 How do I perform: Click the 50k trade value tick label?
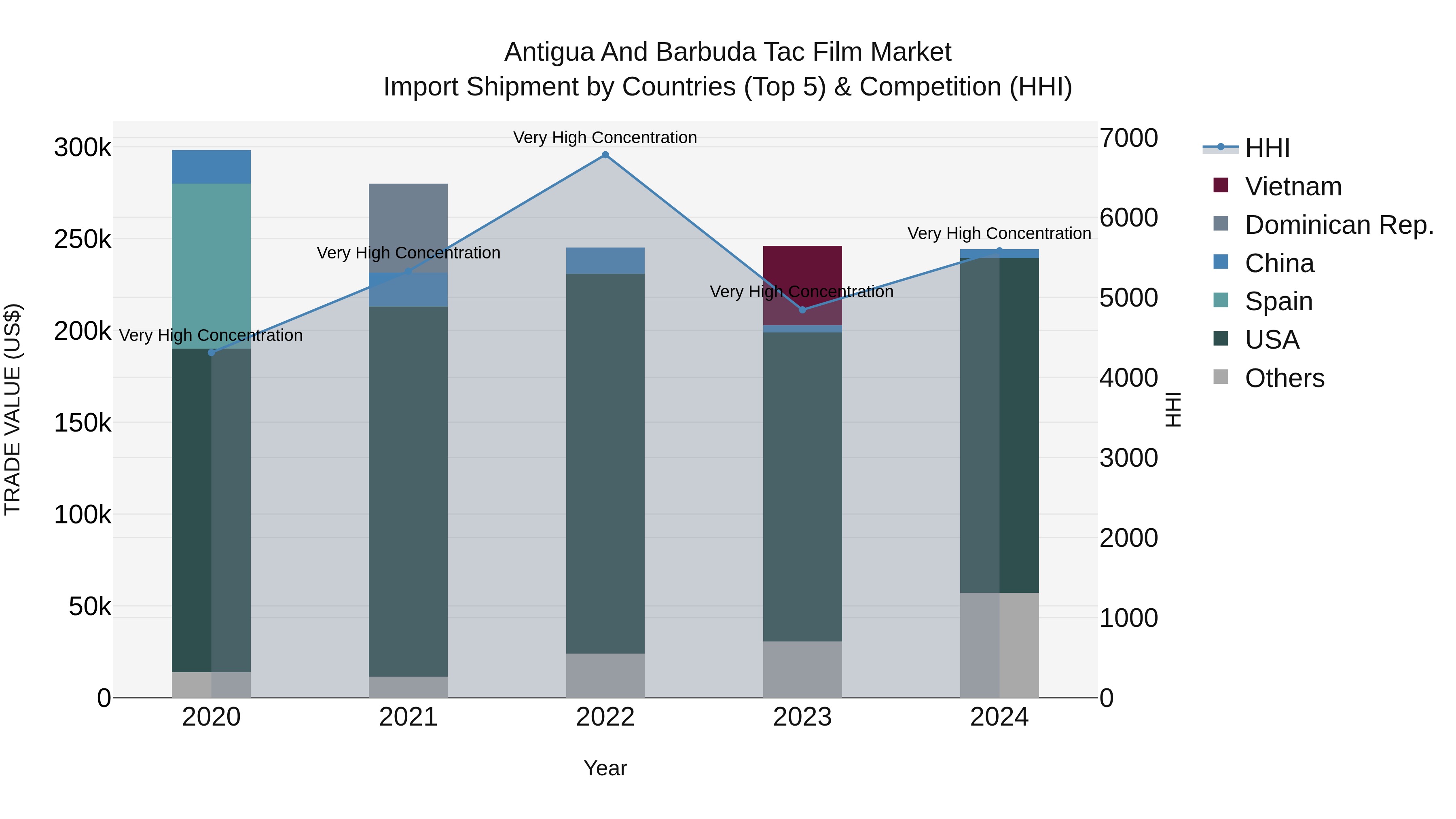90,607
